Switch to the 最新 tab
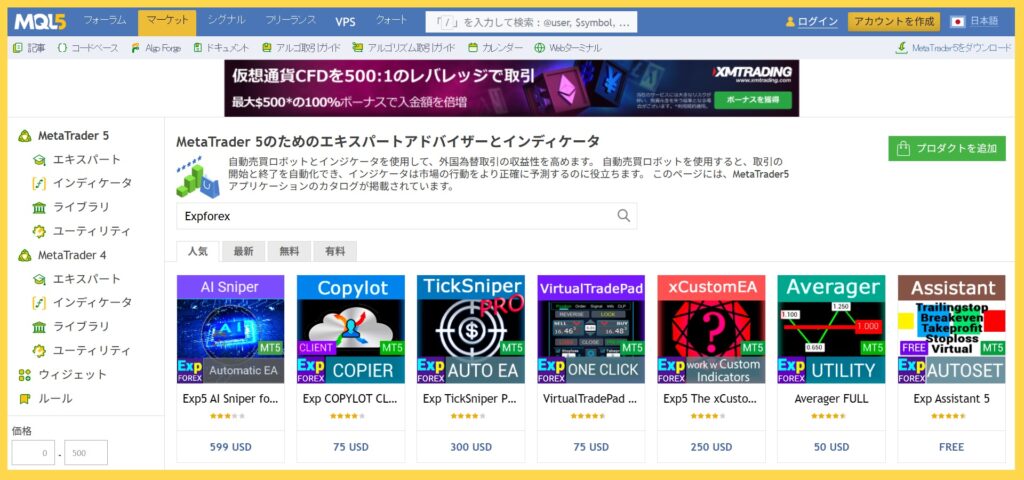Screen dimensions: 1024x480 (x=244, y=251)
